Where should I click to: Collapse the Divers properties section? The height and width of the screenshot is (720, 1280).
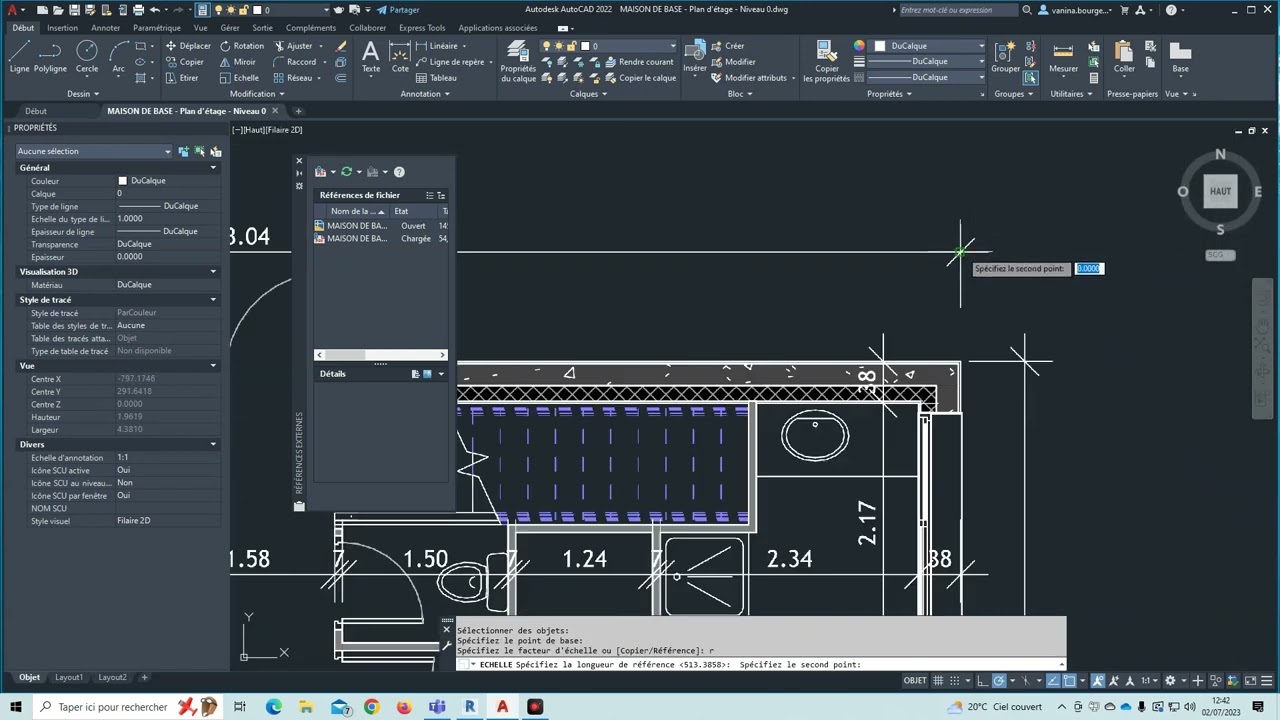212,444
